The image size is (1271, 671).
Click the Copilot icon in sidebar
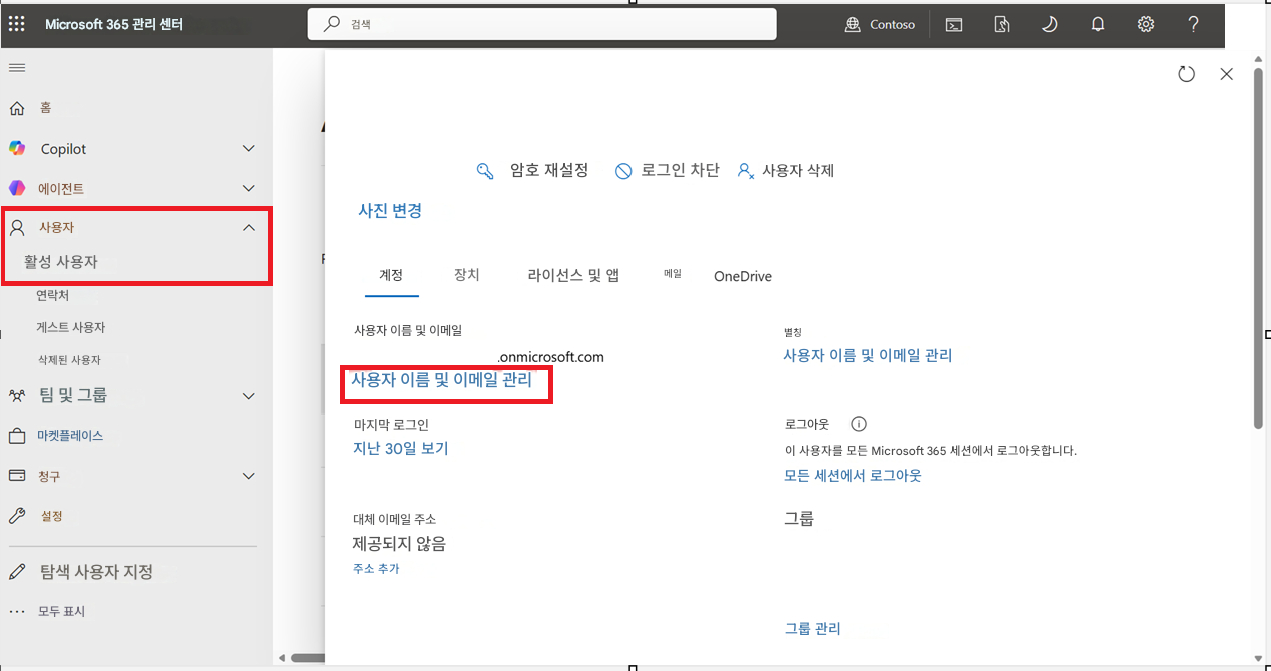17,148
